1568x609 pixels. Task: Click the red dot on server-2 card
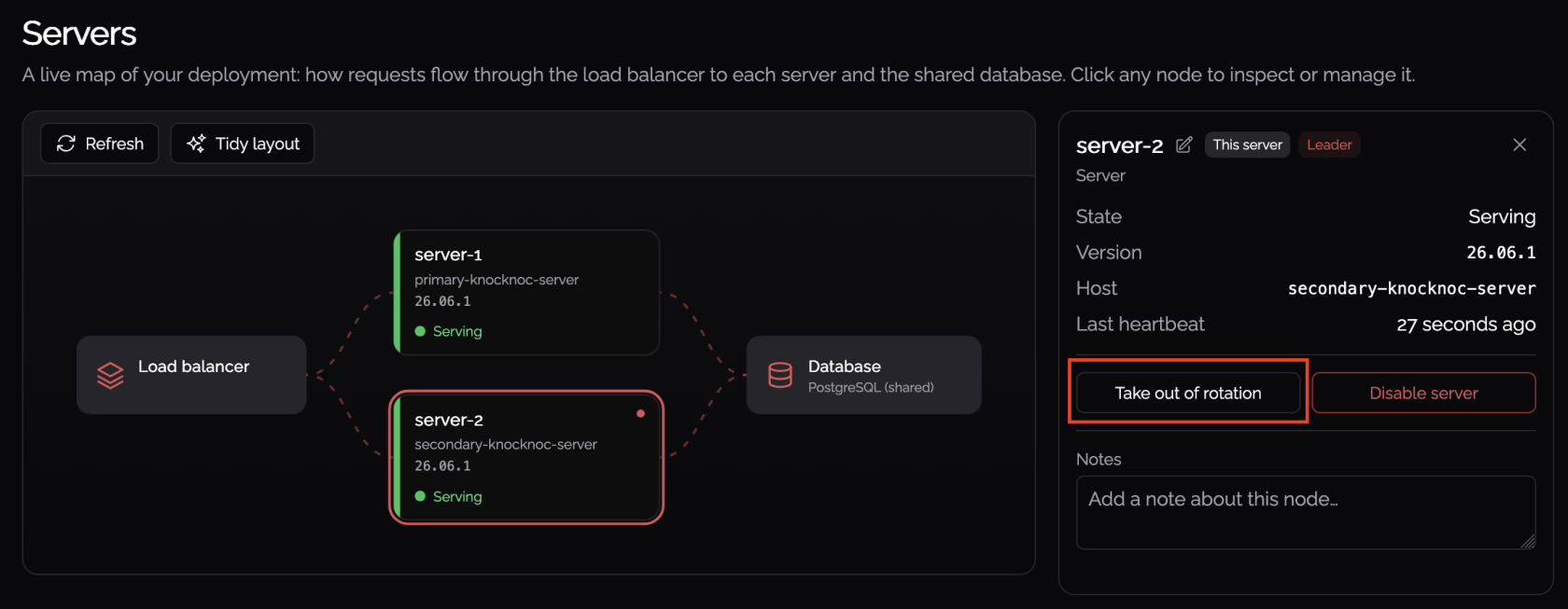pos(640,413)
